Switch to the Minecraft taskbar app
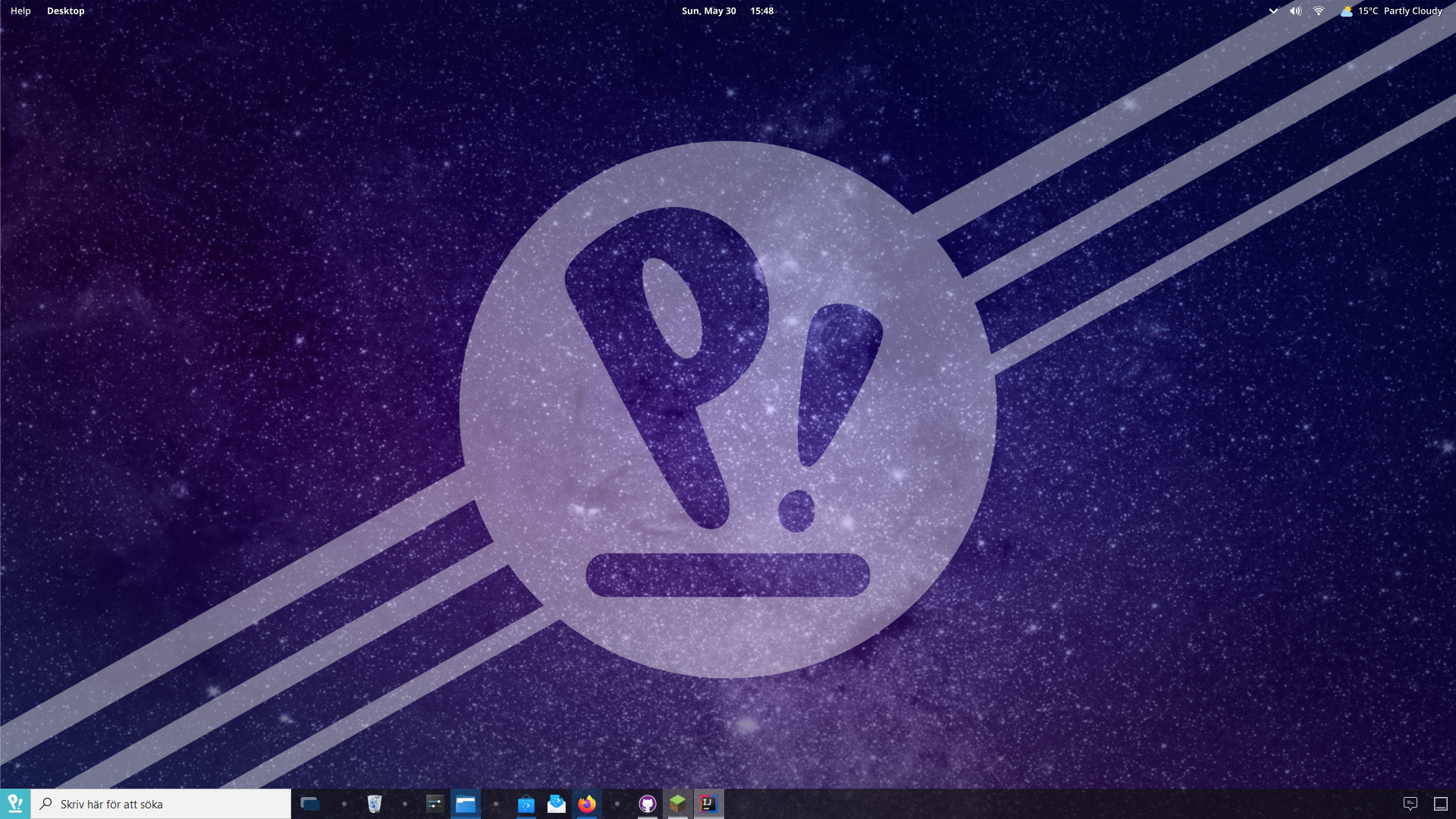The height and width of the screenshot is (819, 1456). (x=678, y=804)
